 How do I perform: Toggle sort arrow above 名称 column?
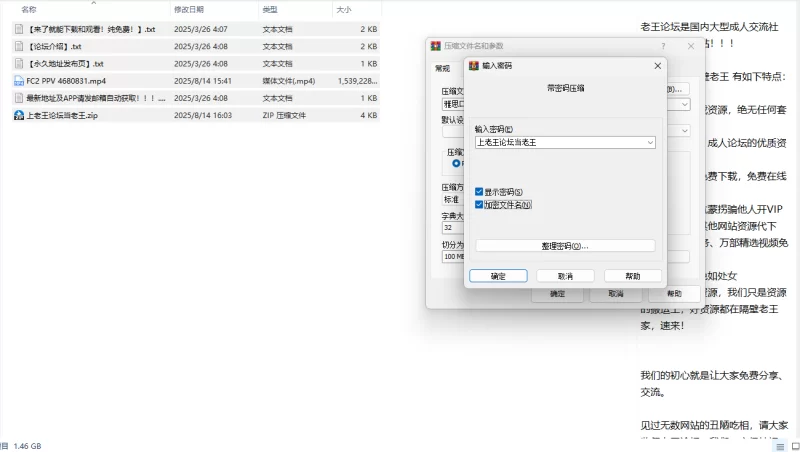pyautogui.click(x=93, y=3)
